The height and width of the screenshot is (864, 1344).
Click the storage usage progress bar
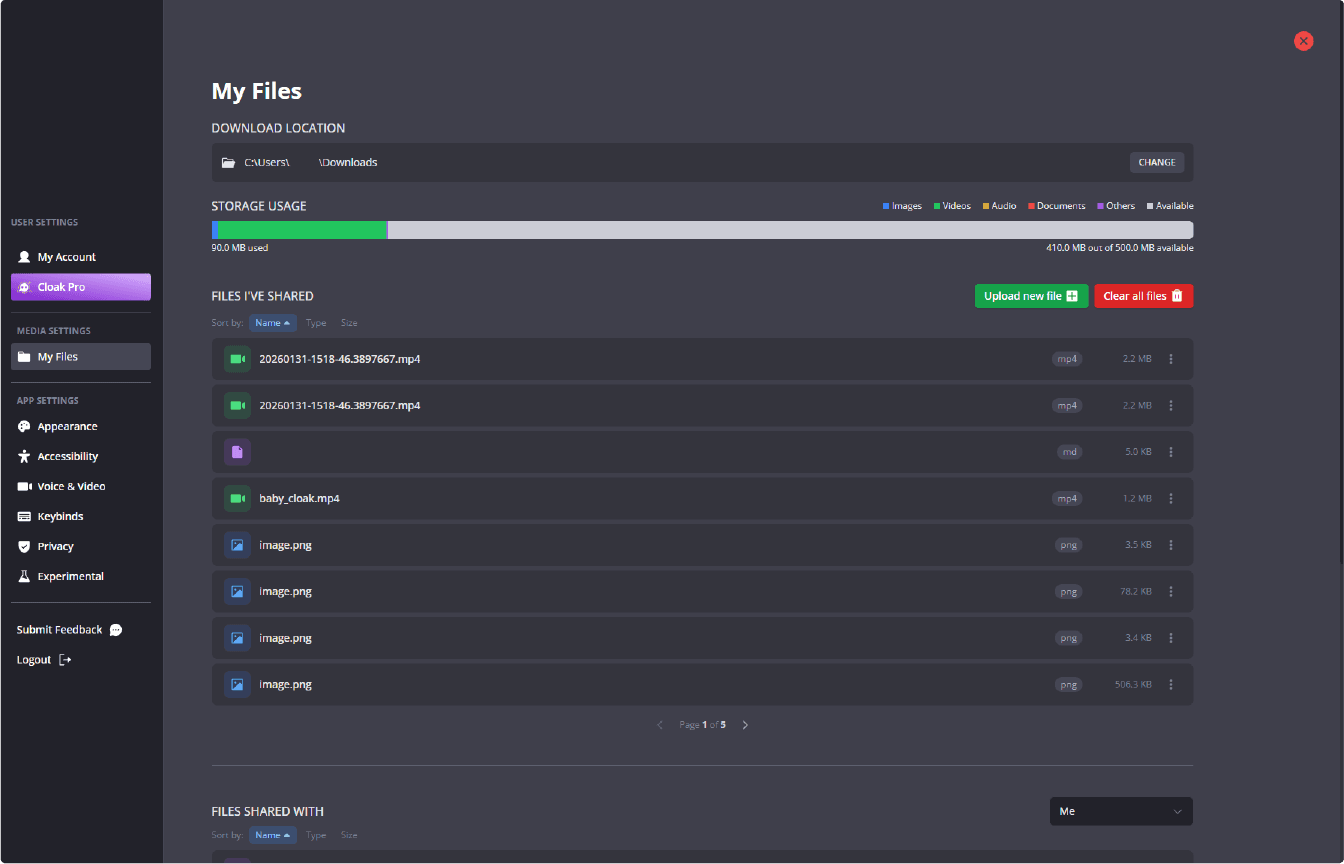pyautogui.click(x=700, y=229)
